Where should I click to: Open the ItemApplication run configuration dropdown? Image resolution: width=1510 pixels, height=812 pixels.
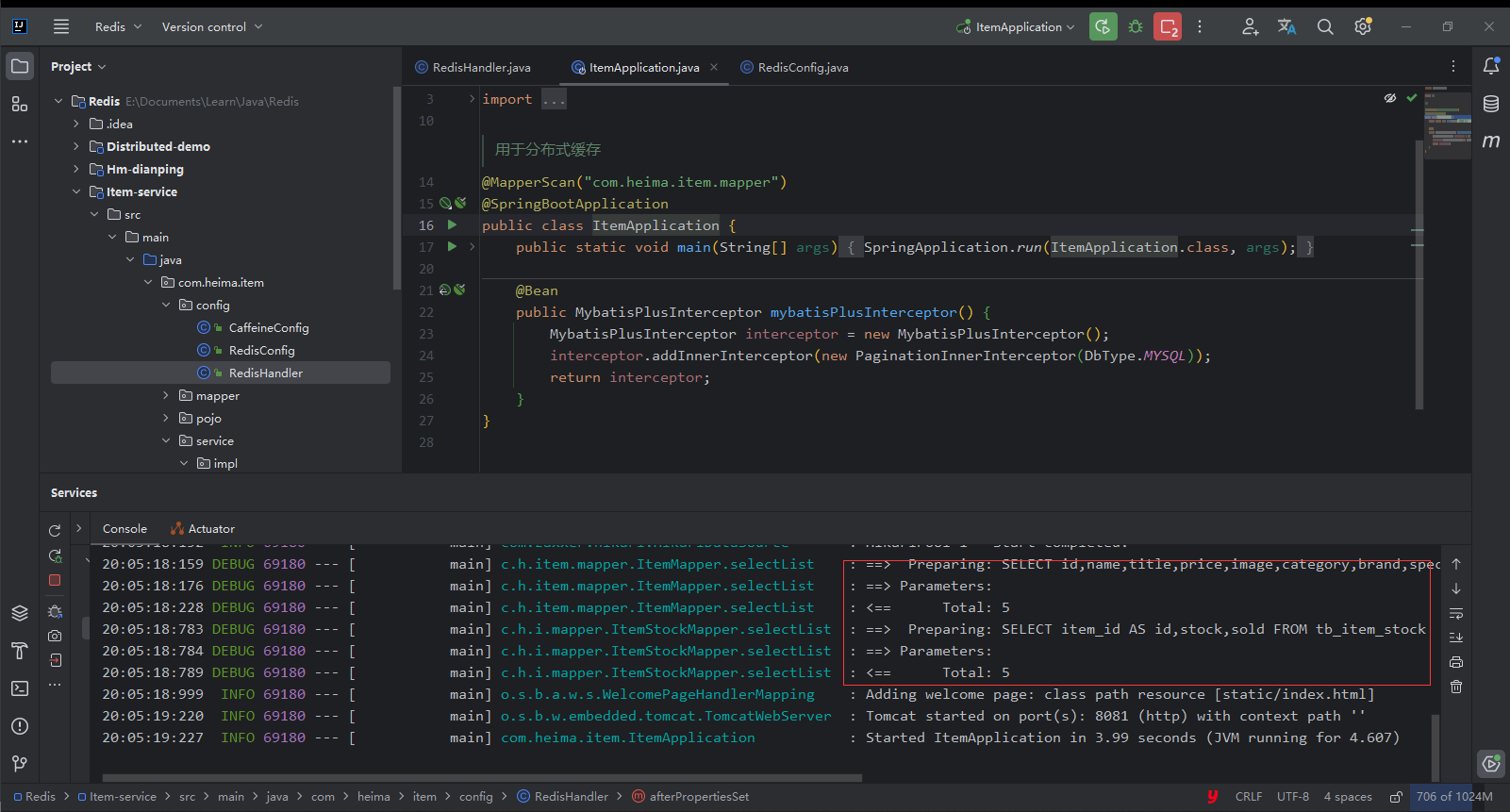click(1015, 26)
